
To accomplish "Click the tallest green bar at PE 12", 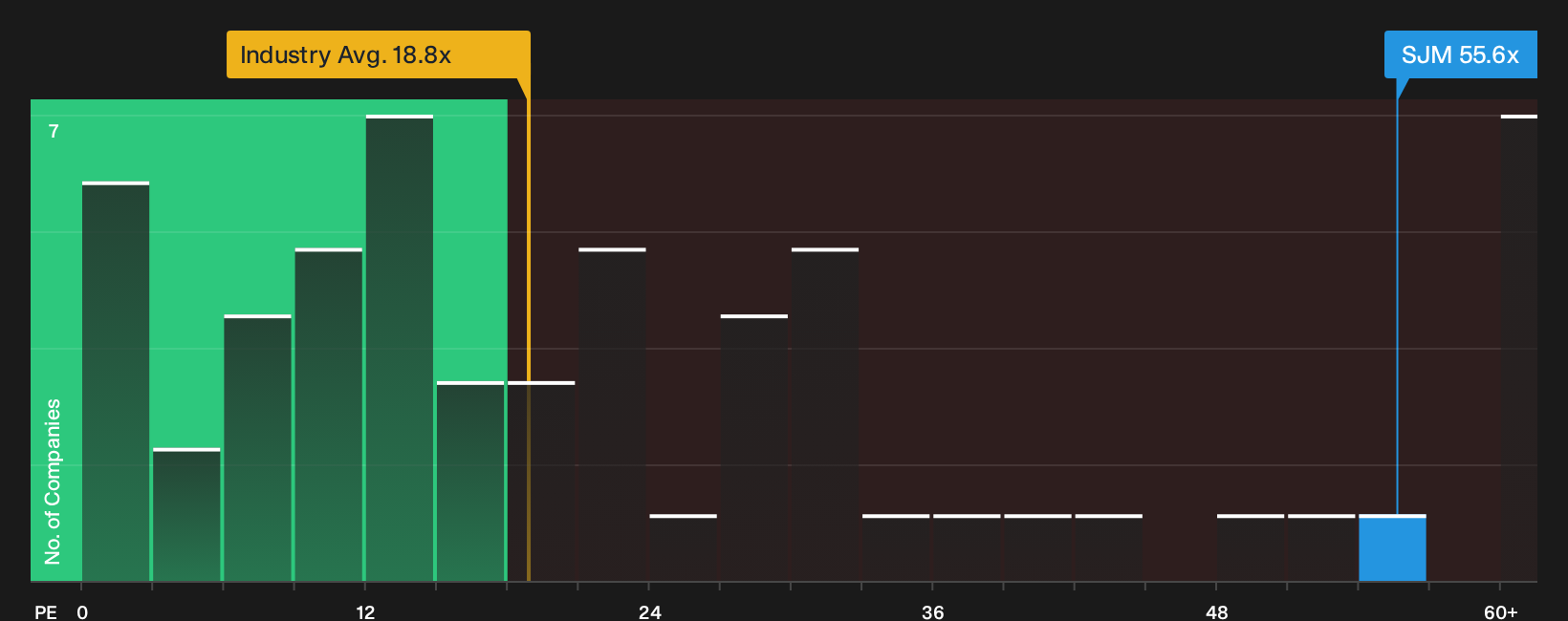I will (x=400, y=348).
